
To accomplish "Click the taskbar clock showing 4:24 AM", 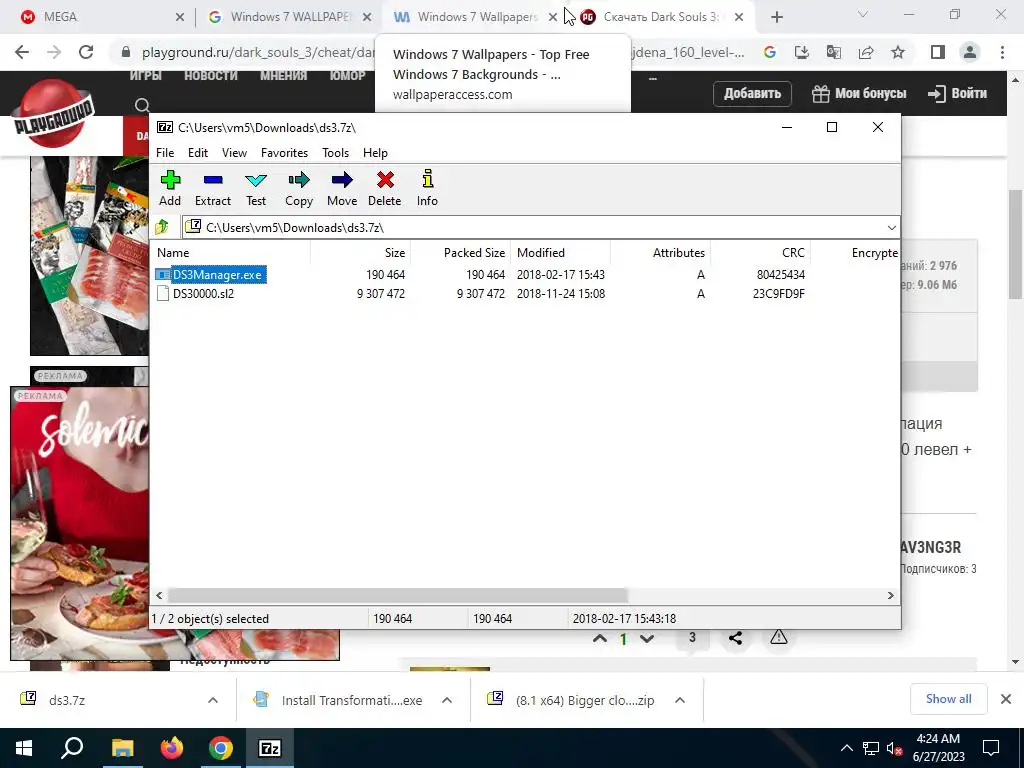I will tap(938, 748).
